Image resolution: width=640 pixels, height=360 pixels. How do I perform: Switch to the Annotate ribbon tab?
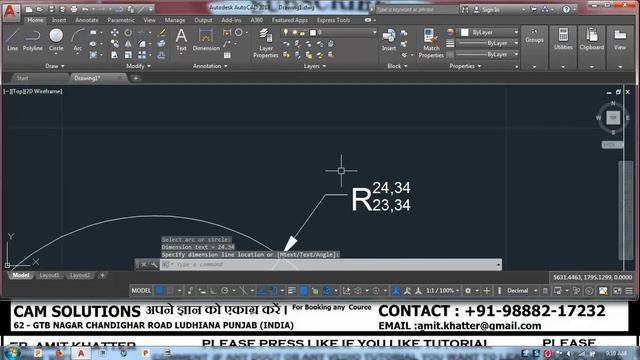click(87, 20)
